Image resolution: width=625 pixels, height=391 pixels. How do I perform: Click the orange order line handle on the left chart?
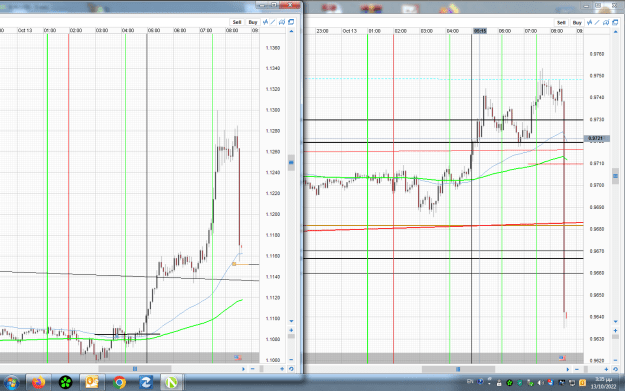(234, 264)
